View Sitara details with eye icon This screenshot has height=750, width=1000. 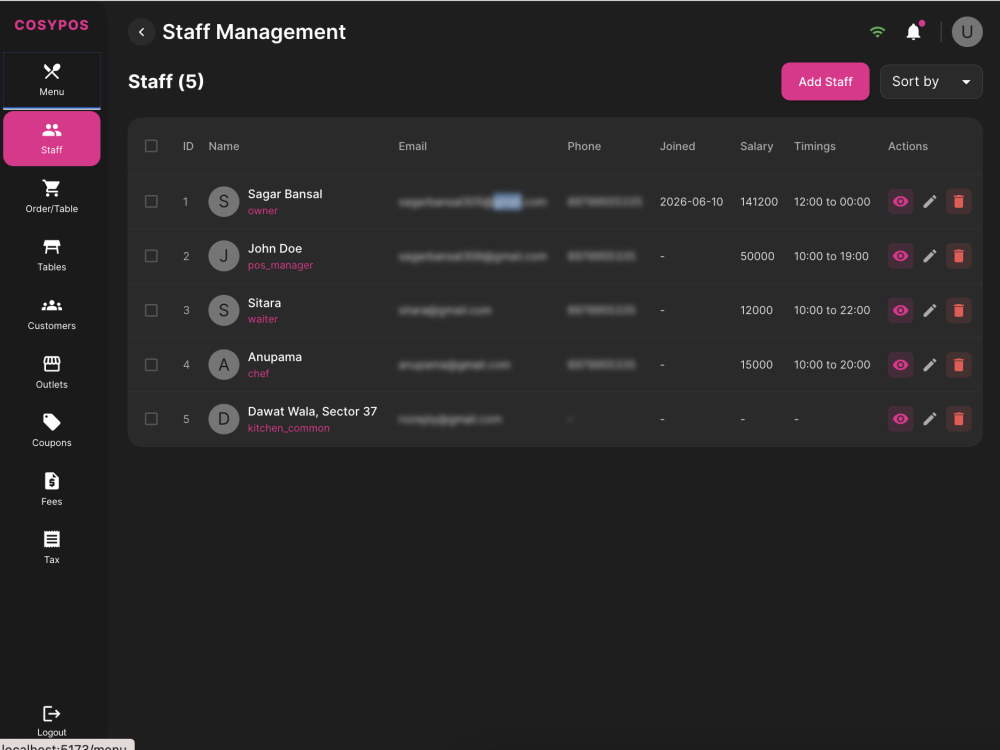coord(901,310)
